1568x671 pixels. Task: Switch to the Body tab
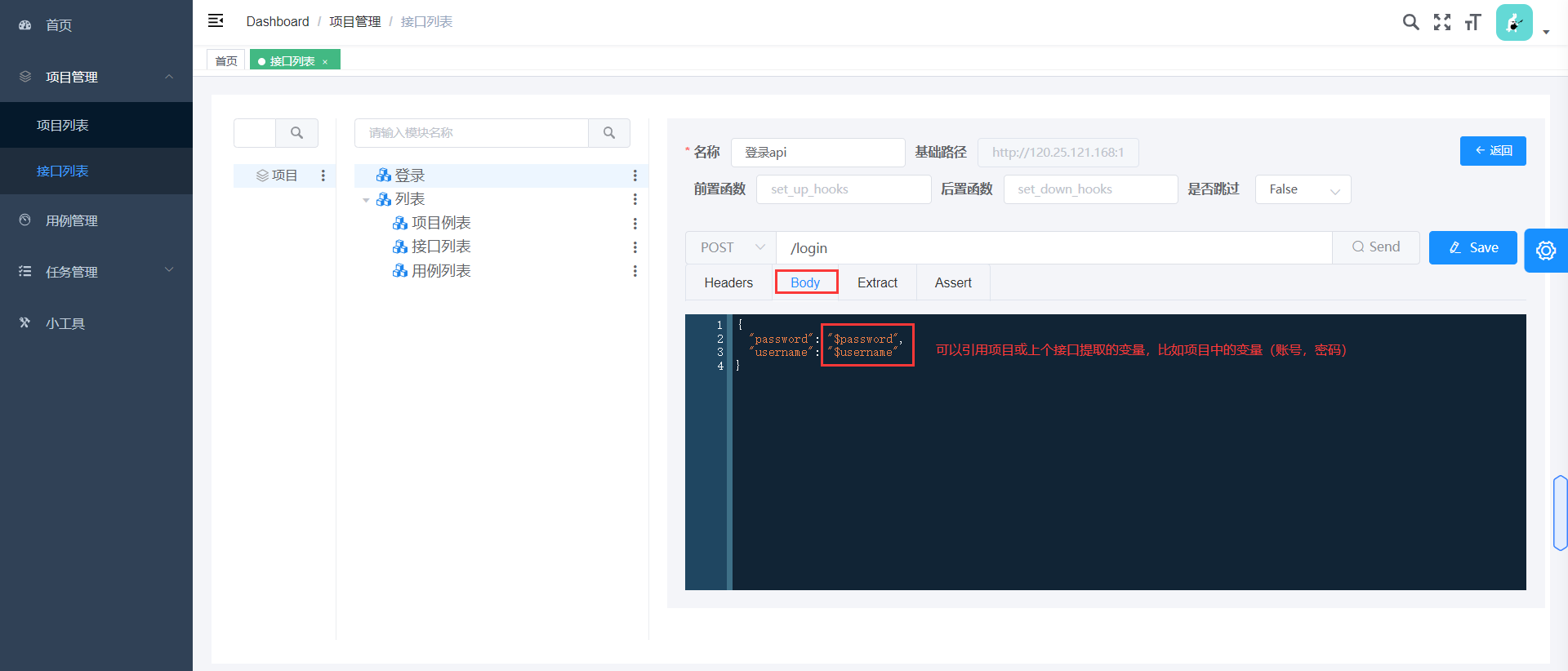805,282
